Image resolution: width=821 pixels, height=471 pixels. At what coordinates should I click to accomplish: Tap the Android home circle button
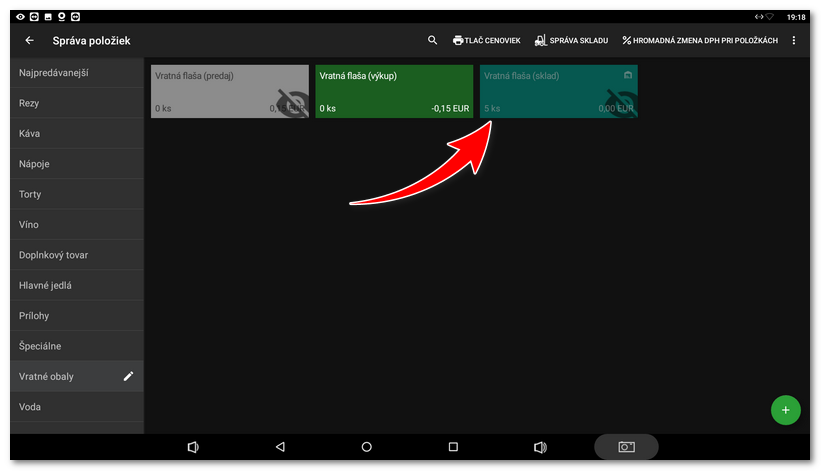click(367, 447)
